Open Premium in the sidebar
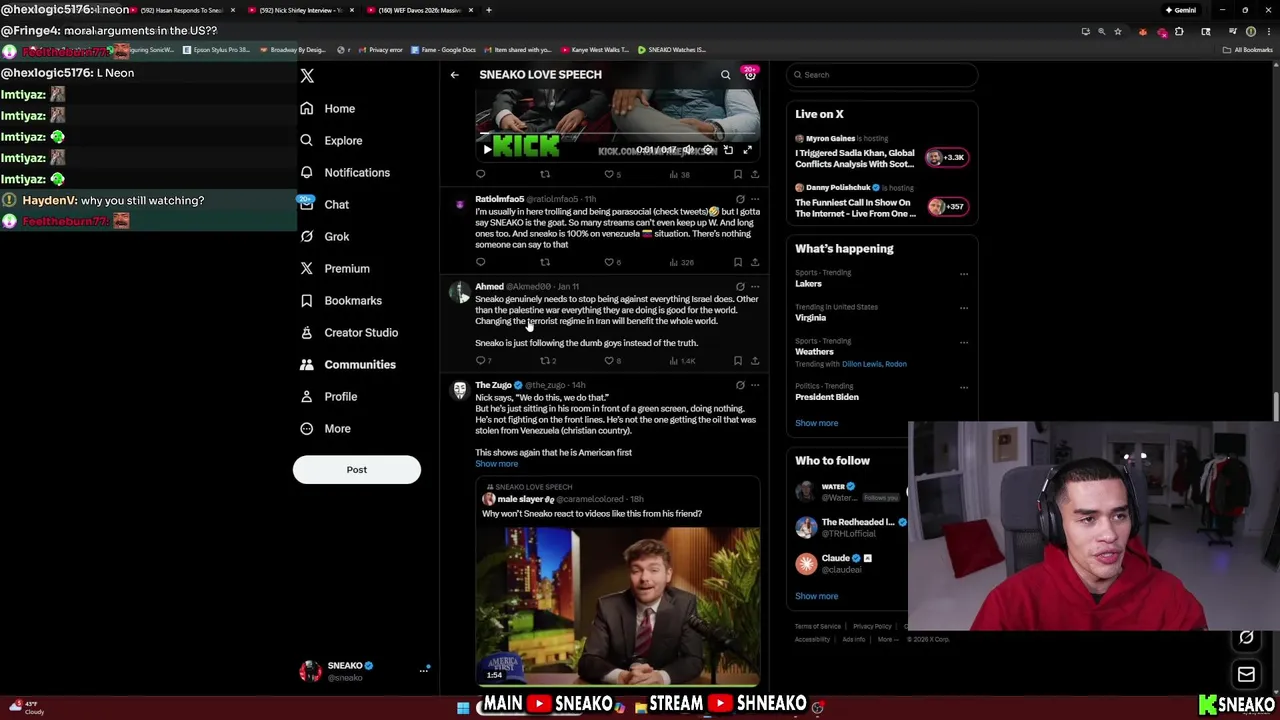Screen dimensions: 1280x720 coord(334,268)
